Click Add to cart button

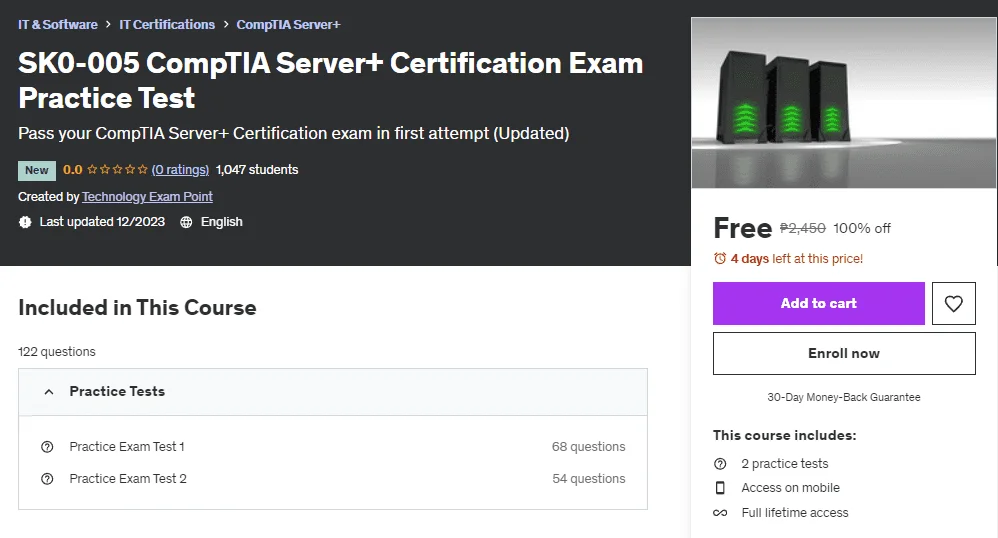(819, 304)
